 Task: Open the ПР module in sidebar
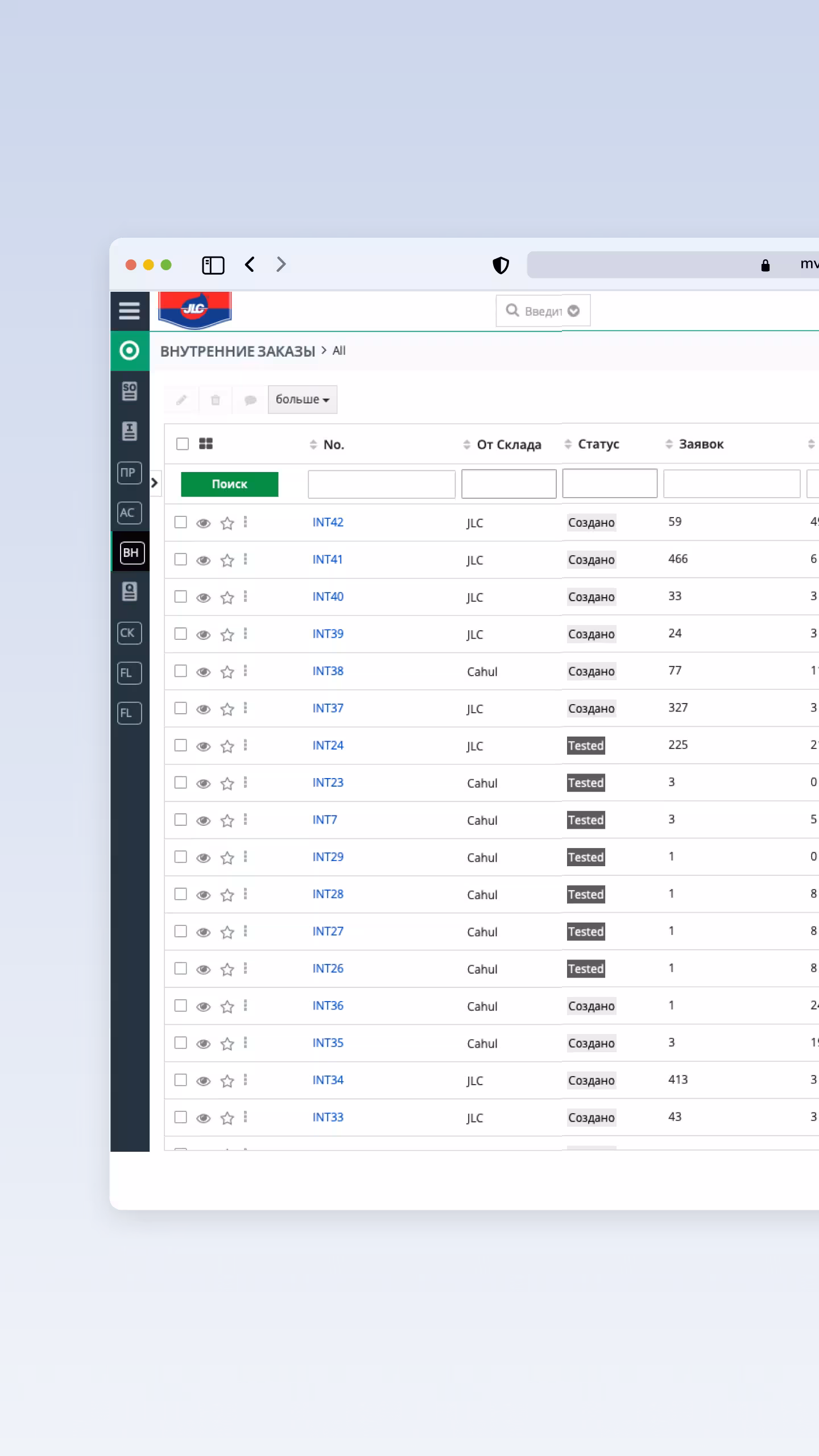[129, 473]
